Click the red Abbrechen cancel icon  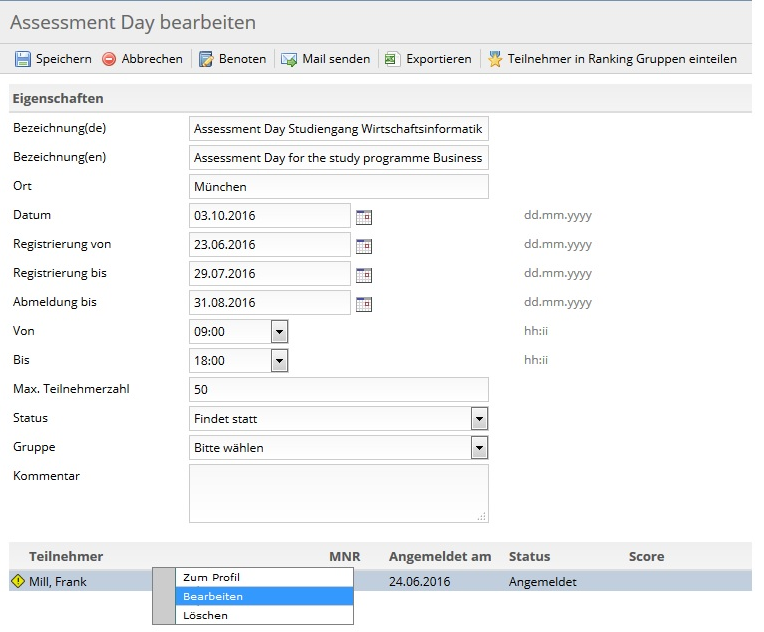coord(109,59)
